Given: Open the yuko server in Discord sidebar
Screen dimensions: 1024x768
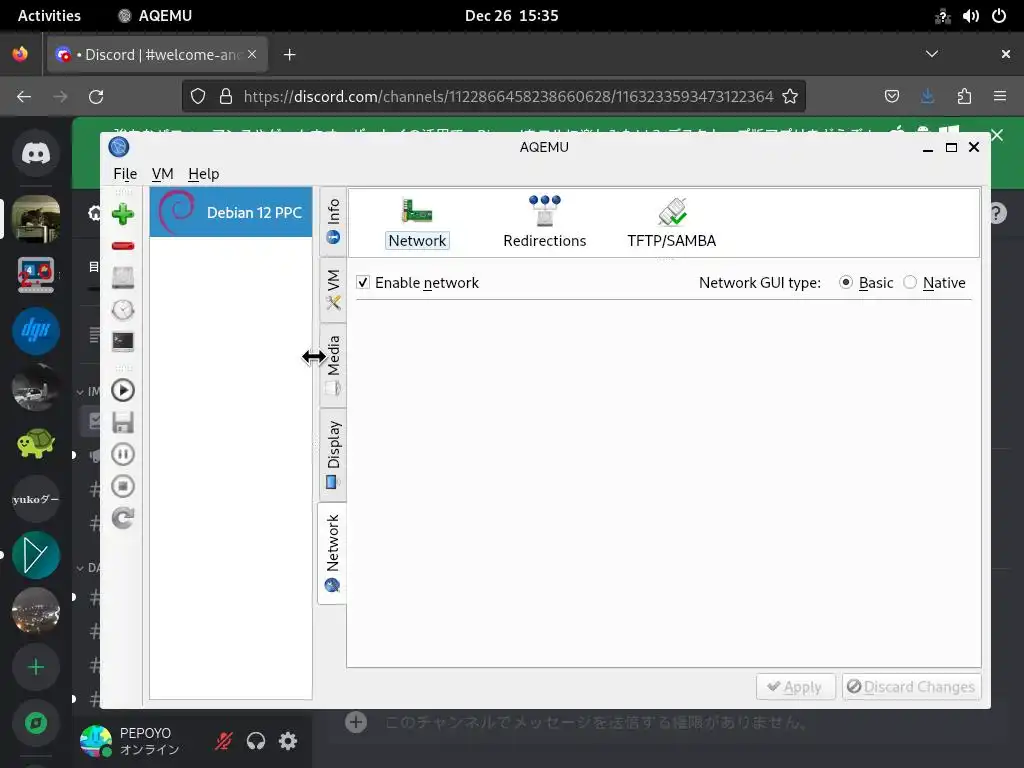Looking at the screenshot, I should (x=36, y=500).
